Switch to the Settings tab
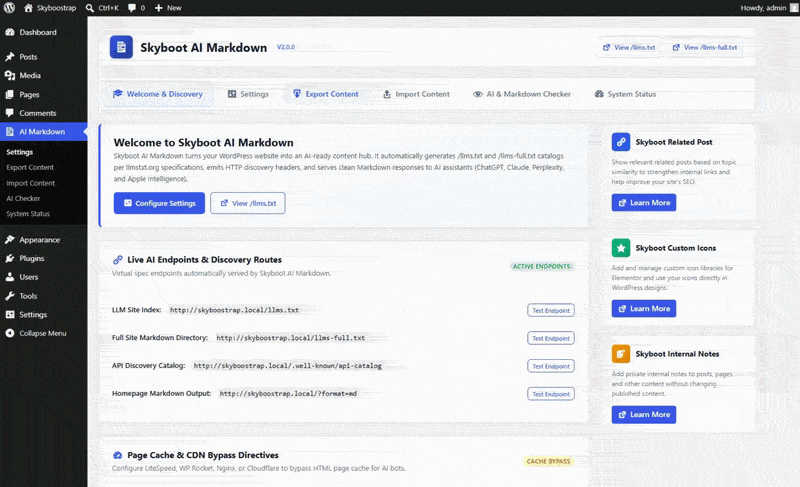The image size is (800, 487). (x=248, y=94)
